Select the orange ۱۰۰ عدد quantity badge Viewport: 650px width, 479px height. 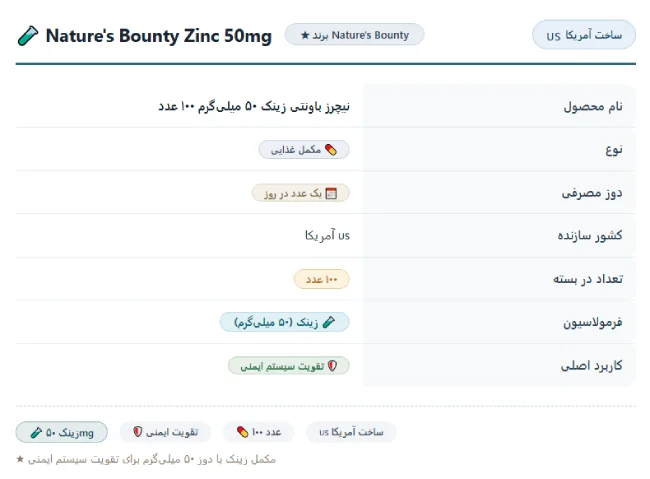point(322,279)
